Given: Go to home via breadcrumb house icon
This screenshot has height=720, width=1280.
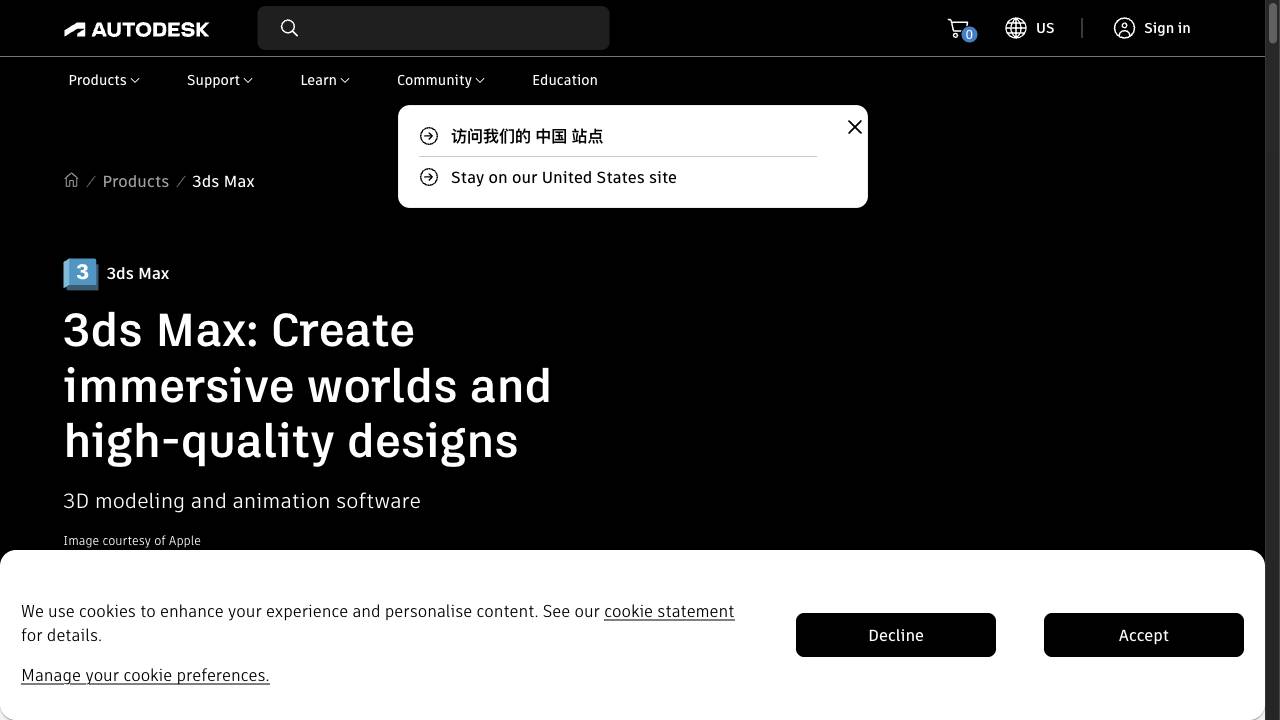Looking at the screenshot, I should 71,180.
